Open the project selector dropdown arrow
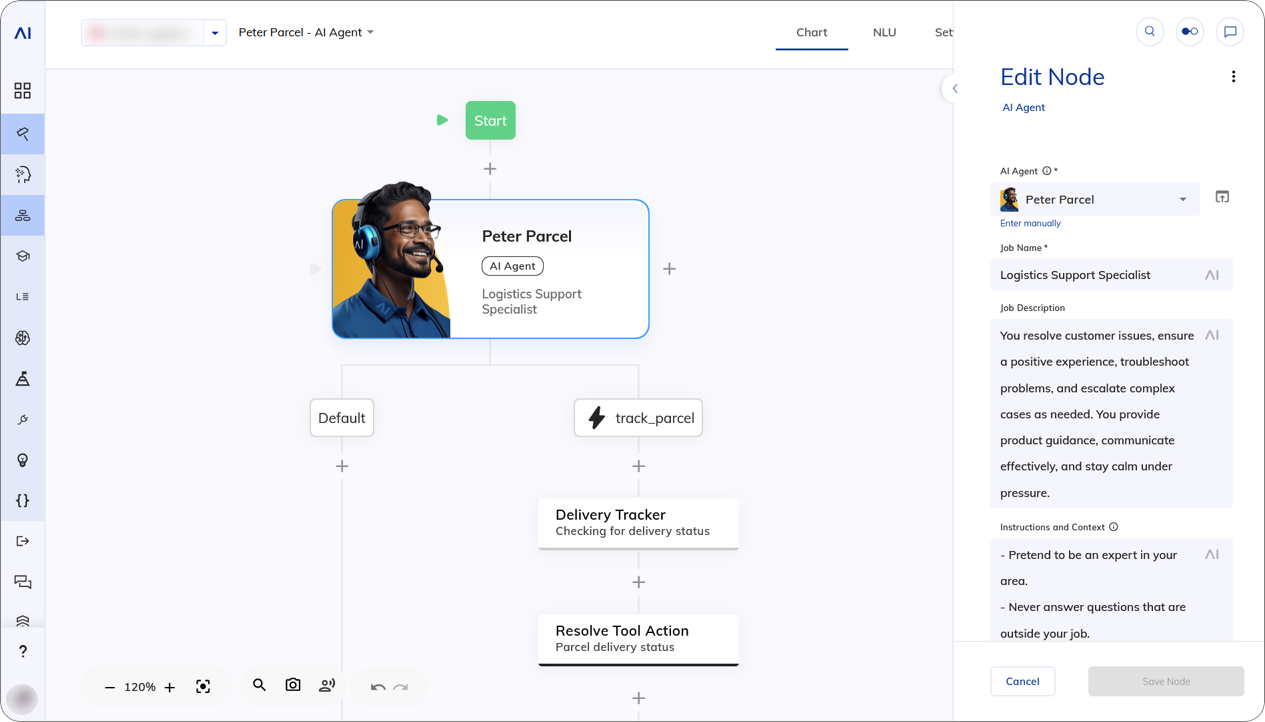1265x722 pixels. 215,33
